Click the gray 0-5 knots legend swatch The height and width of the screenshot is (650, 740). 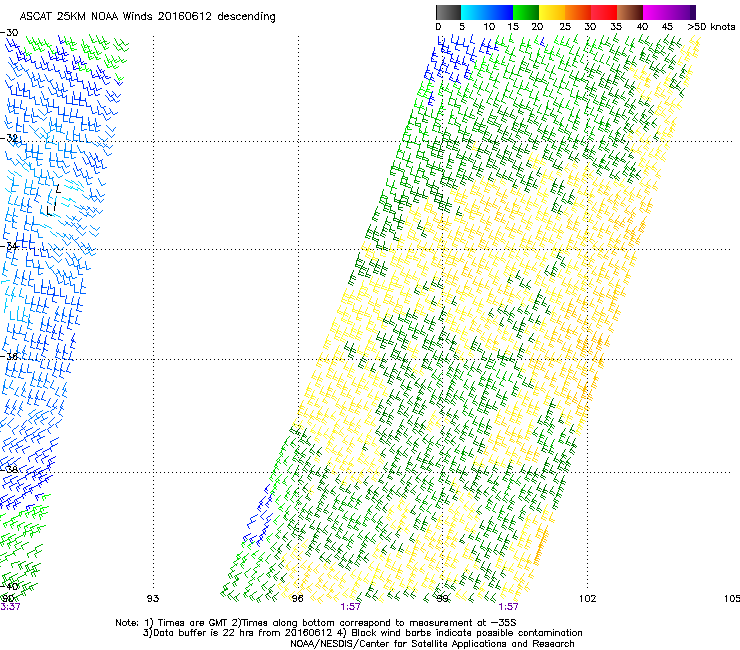(x=448, y=12)
